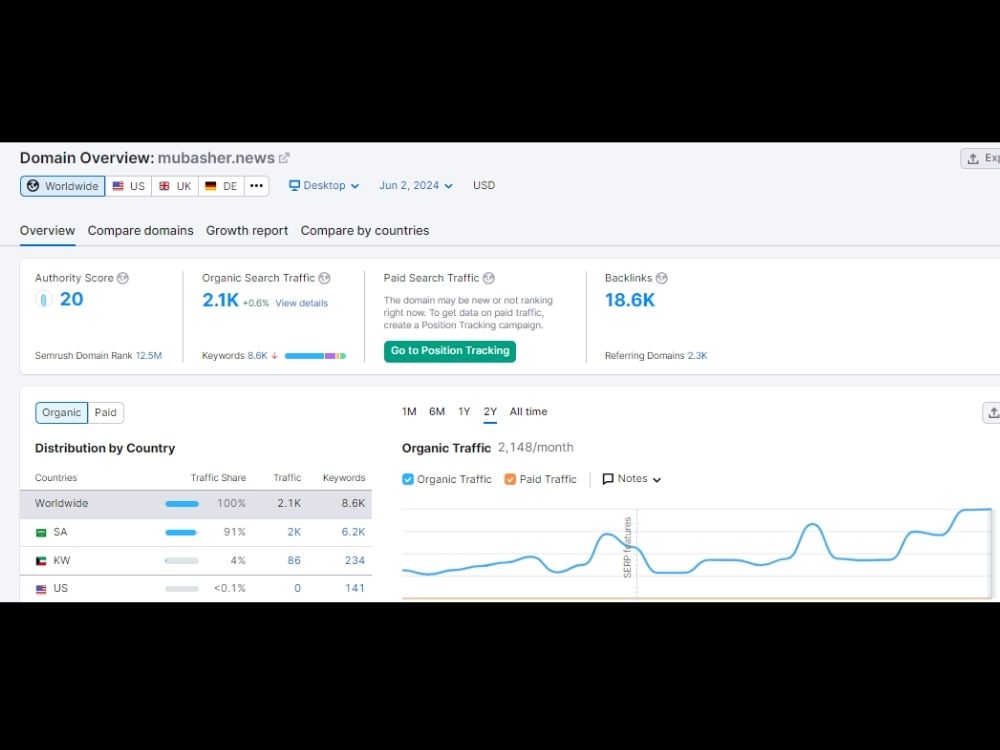
Task: Set chart range to All time
Action: coord(528,412)
